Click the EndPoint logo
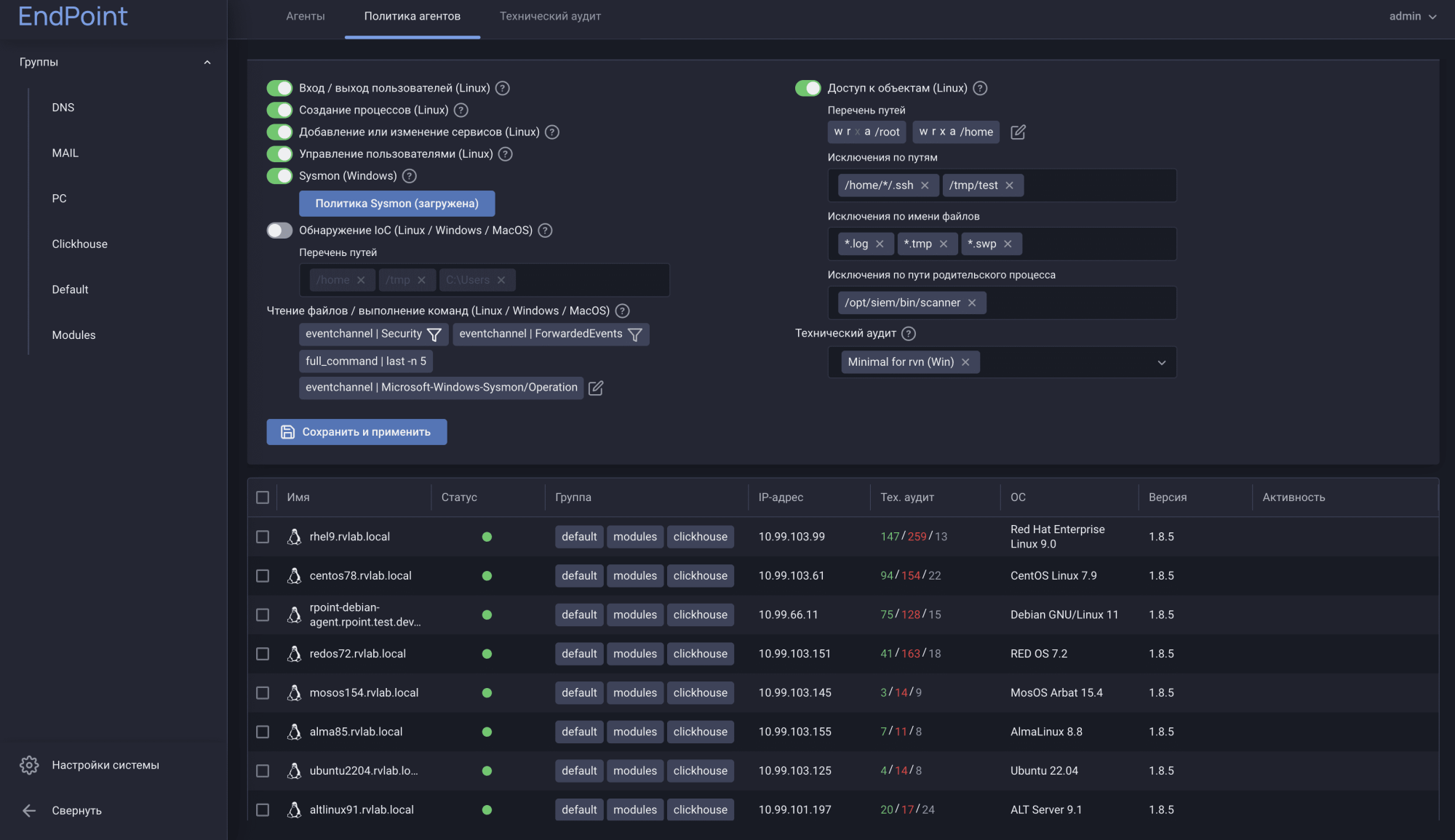1455x840 pixels. pyautogui.click(x=73, y=16)
